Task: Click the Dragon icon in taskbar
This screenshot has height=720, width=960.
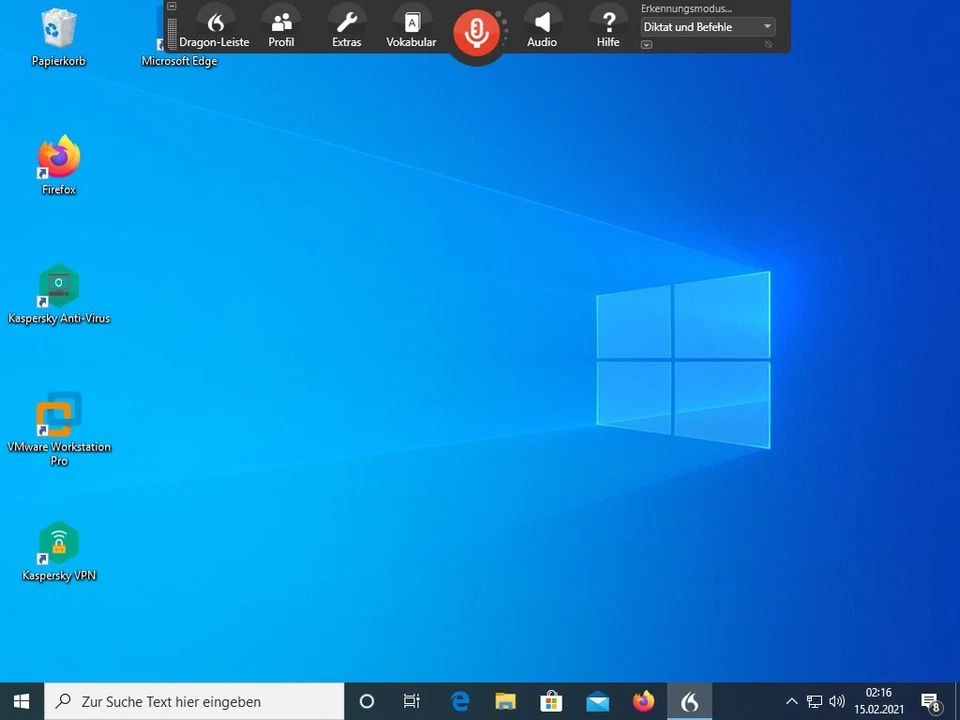Action: [689, 702]
